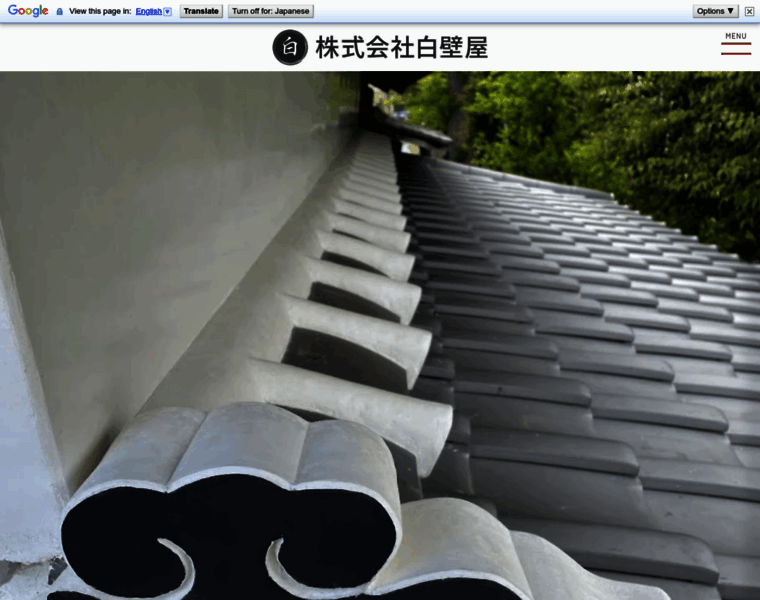Click the Google logo in translate bar
This screenshot has height=600, width=760.
28,11
